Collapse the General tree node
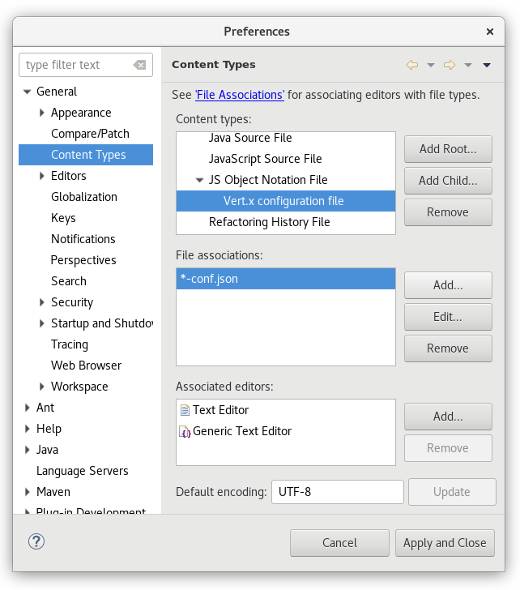 pos(27,91)
